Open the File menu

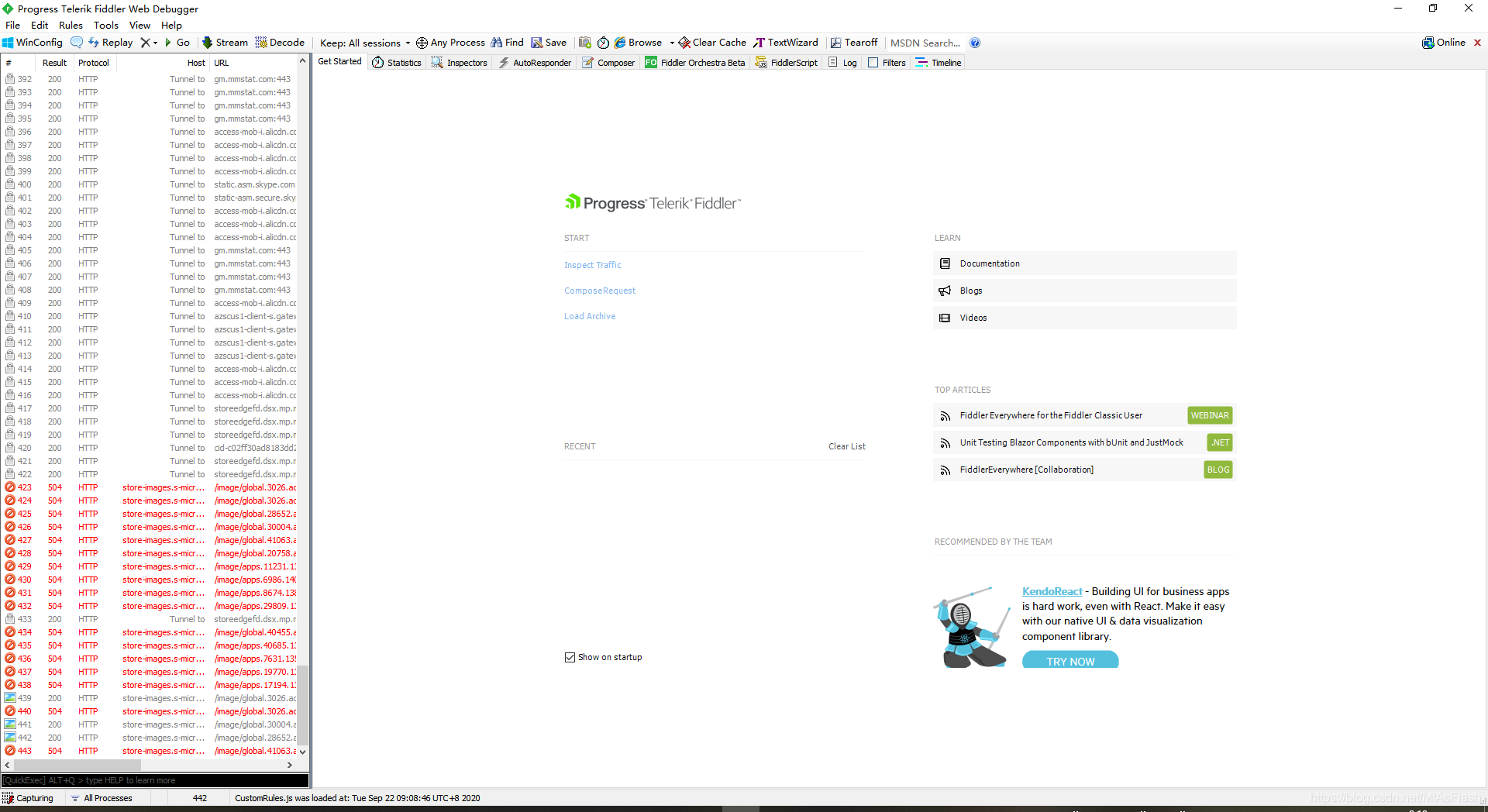(12, 25)
